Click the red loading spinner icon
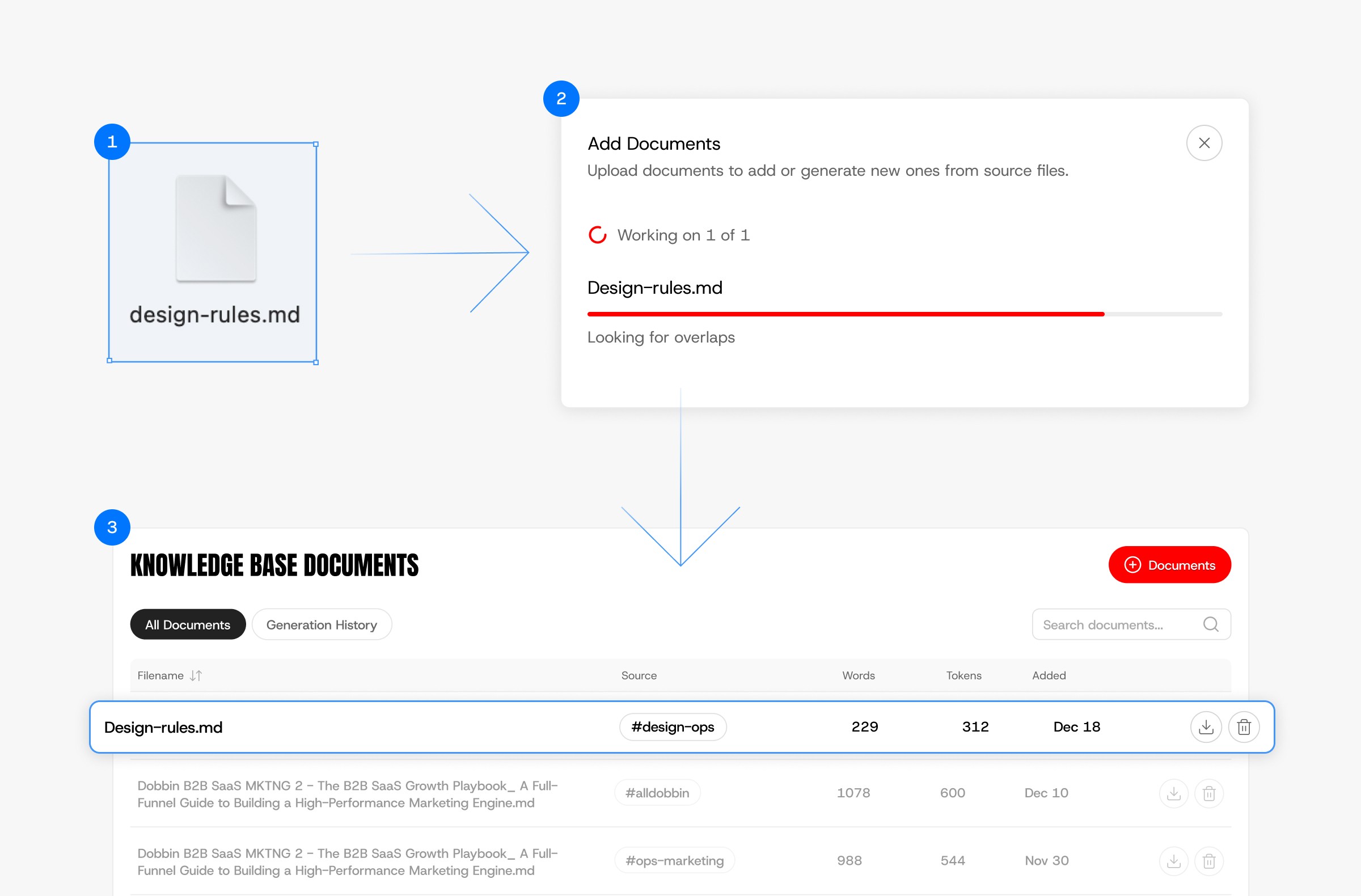Image resolution: width=1361 pixels, height=896 pixels. (597, 235)
